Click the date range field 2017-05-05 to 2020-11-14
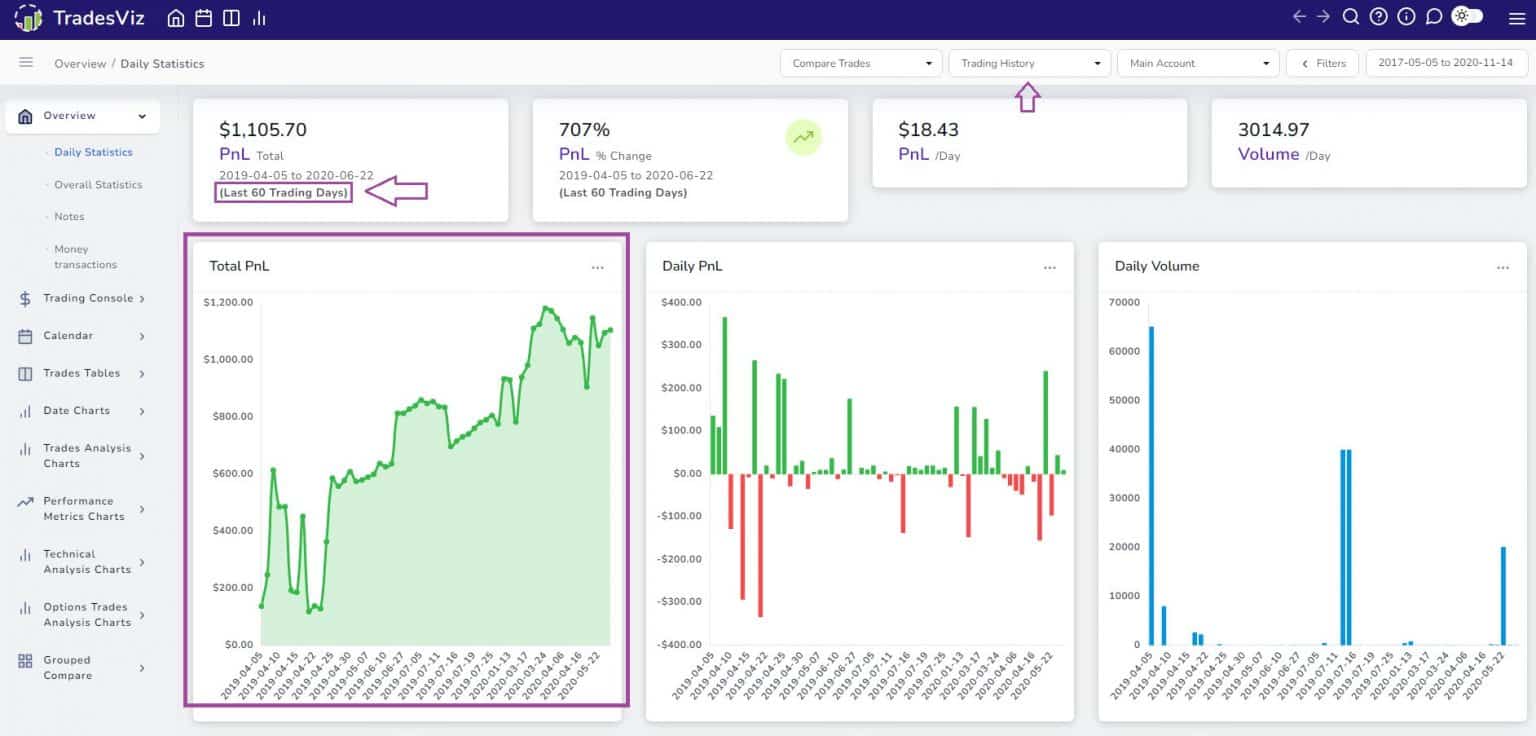The height and width of the screenshot is (736, 1536). 1446,61
